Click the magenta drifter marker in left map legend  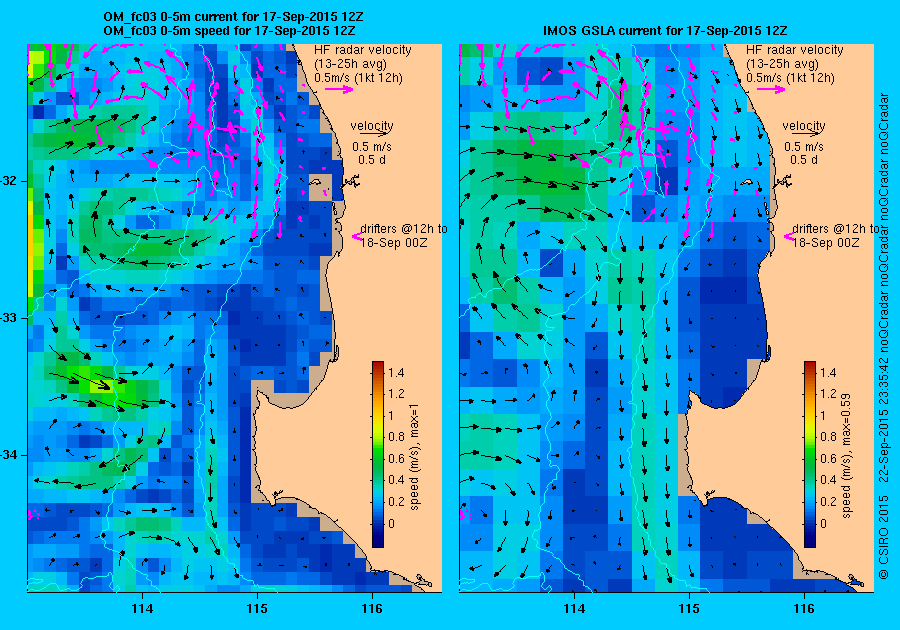tap(357, 236)
